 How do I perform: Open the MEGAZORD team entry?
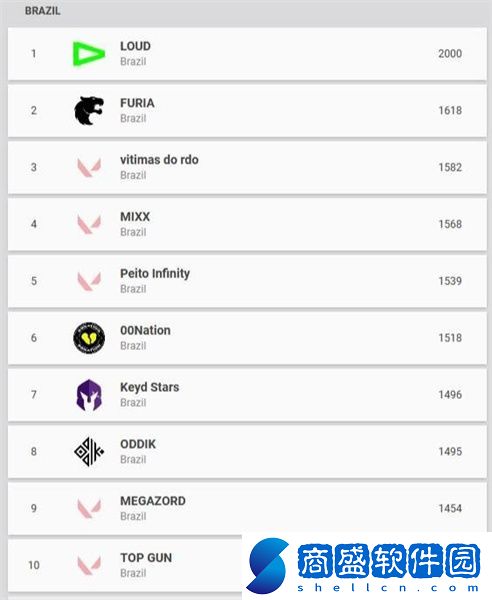click(x=153, y=501)
